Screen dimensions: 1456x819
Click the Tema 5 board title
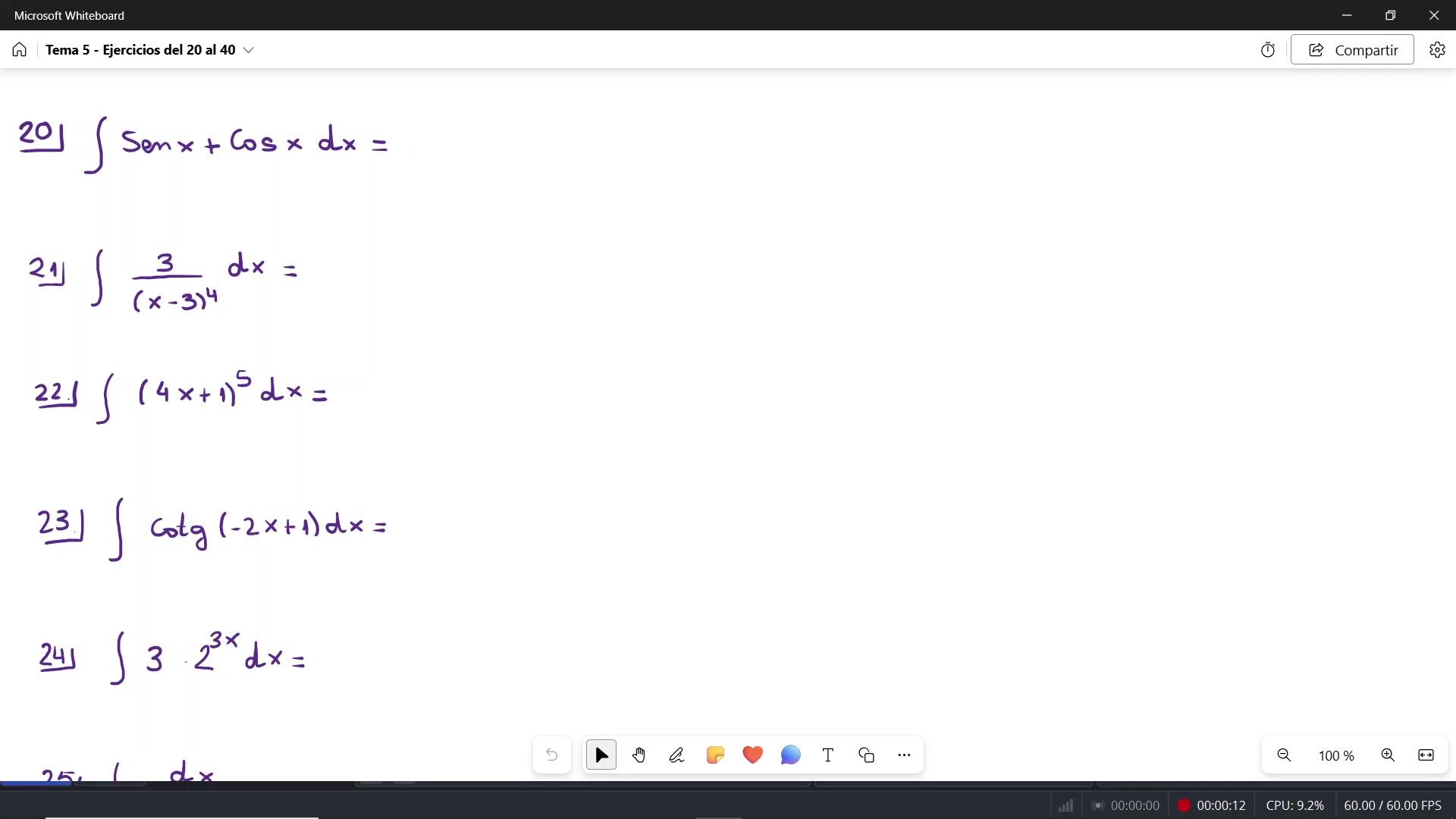click(140, 50)
